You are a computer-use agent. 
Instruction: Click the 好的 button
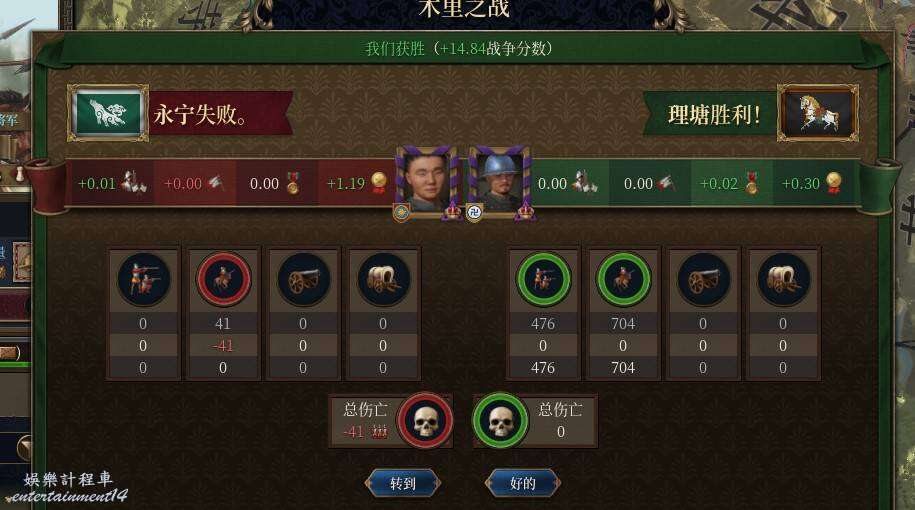[x=523, y=483]
